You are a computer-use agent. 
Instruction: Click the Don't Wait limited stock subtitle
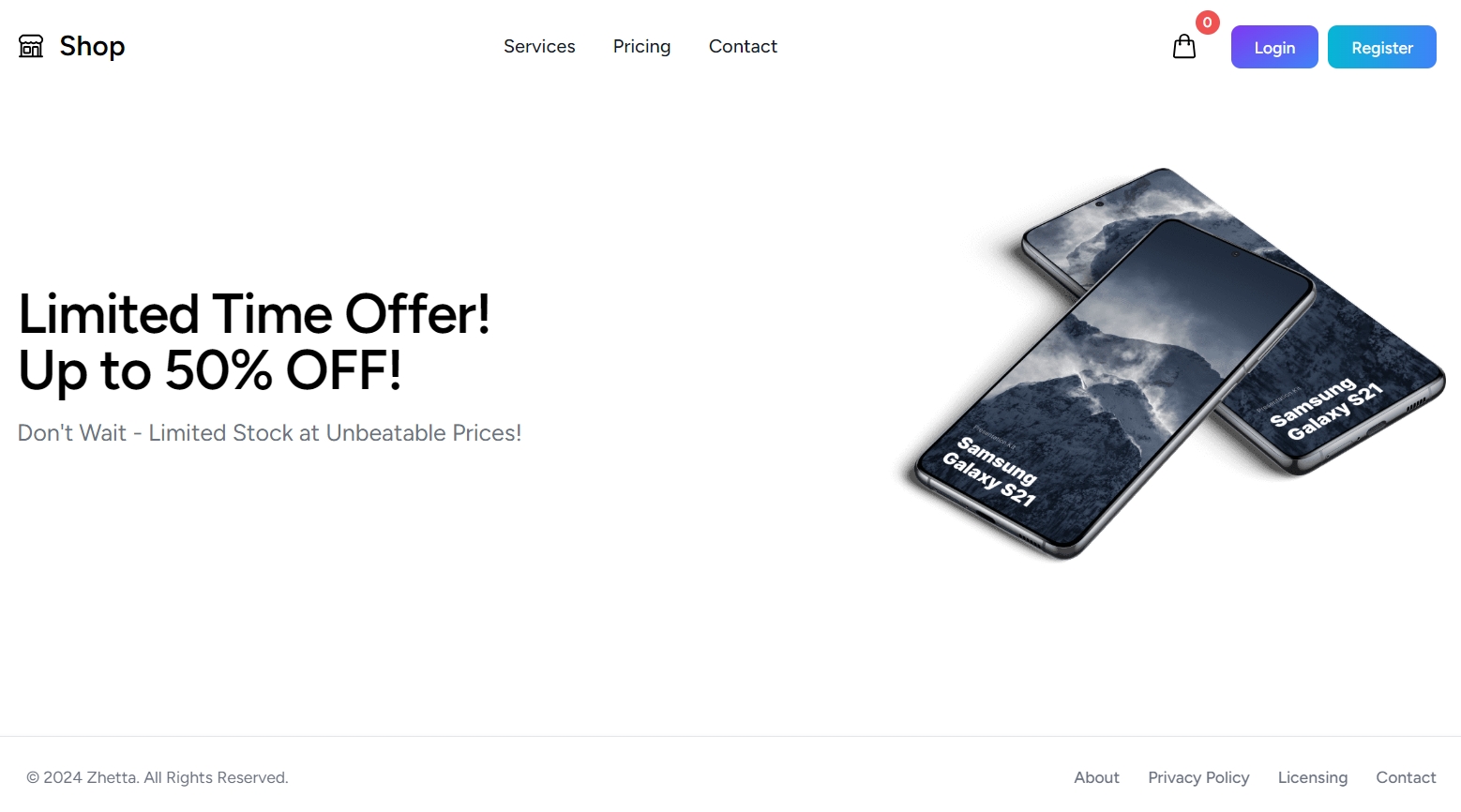click(x=269, y=433)
